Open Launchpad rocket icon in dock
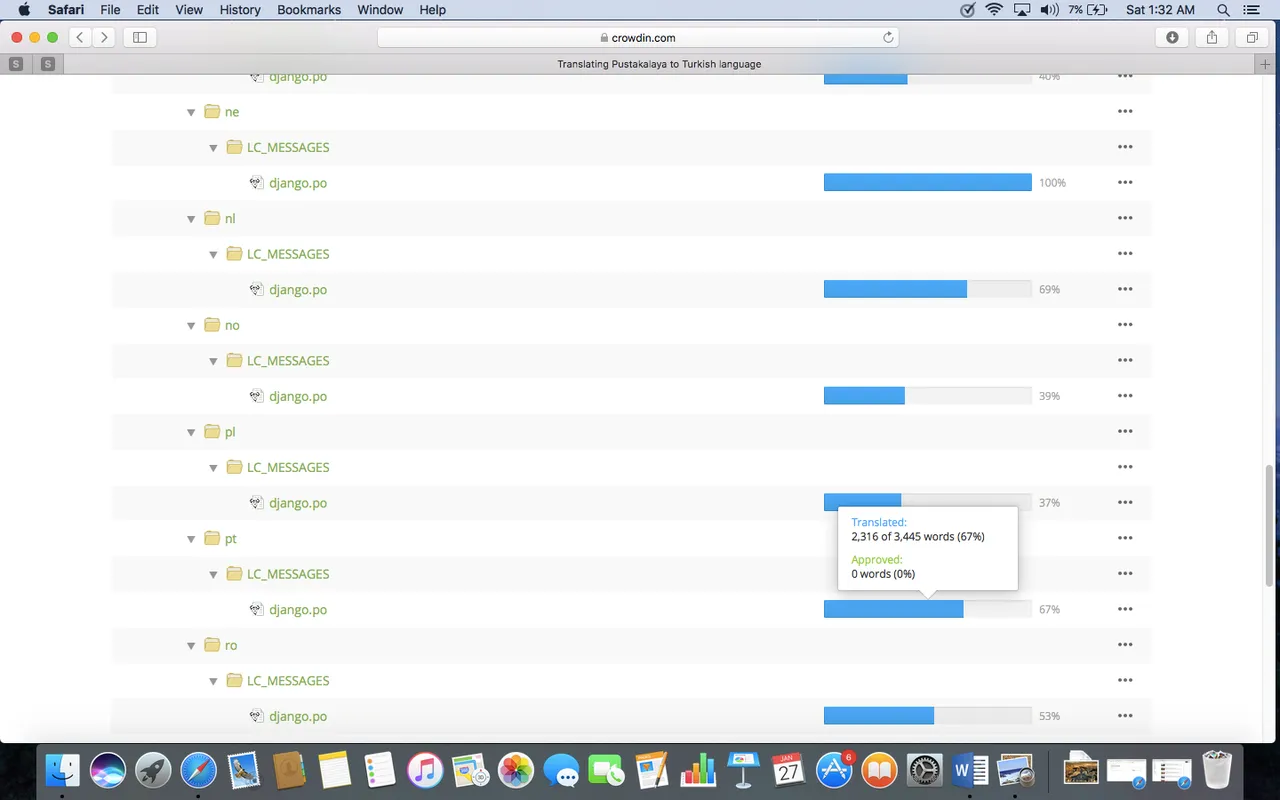 [153, 770]
